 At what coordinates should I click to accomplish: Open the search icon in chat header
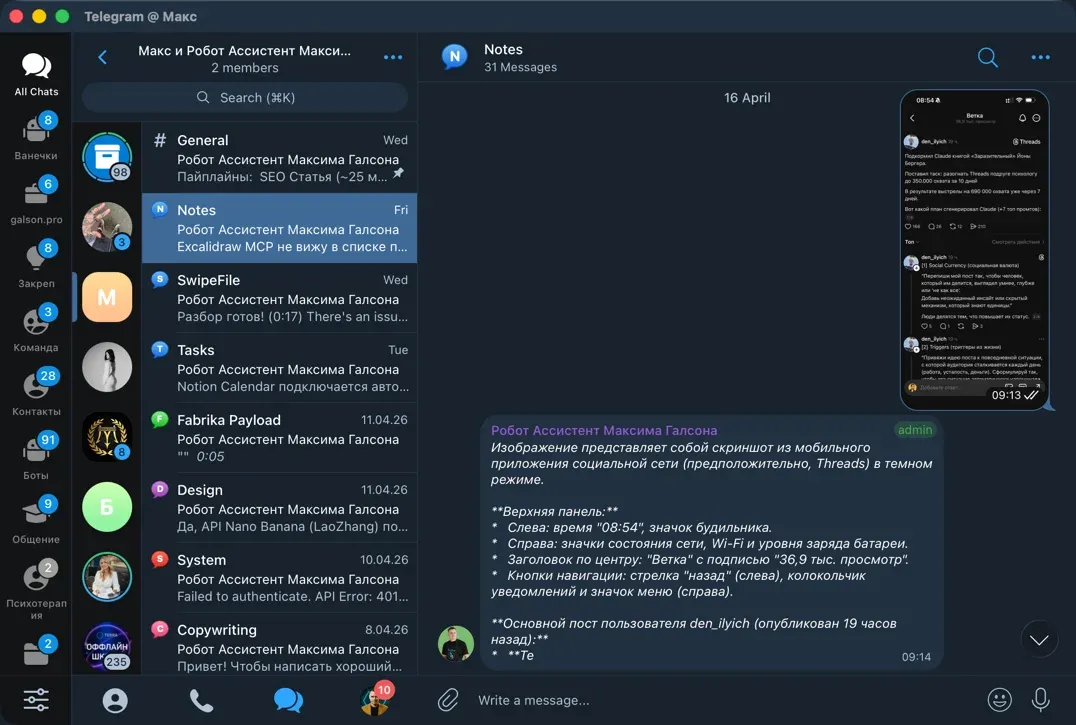tap(987, 58)
